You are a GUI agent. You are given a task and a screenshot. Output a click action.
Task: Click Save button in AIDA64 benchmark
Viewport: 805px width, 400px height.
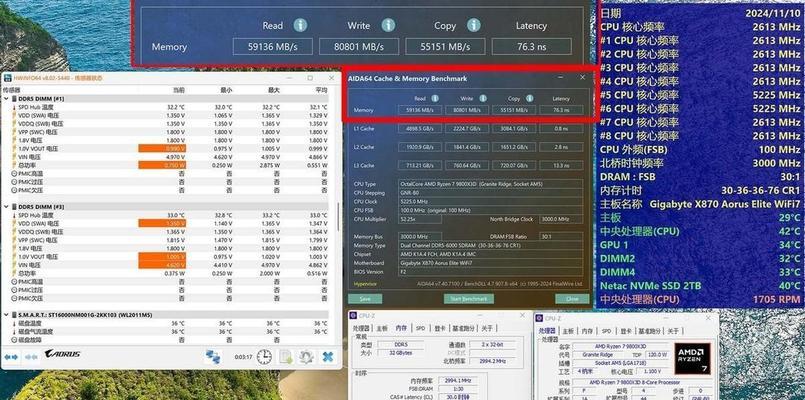(365, 299)
